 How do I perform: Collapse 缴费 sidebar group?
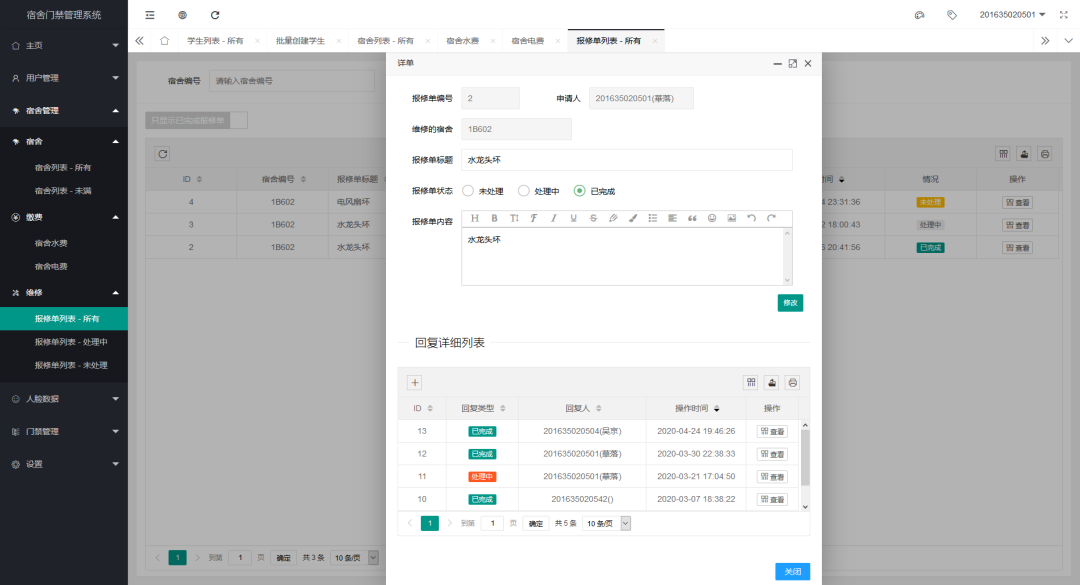pos(64,217)
